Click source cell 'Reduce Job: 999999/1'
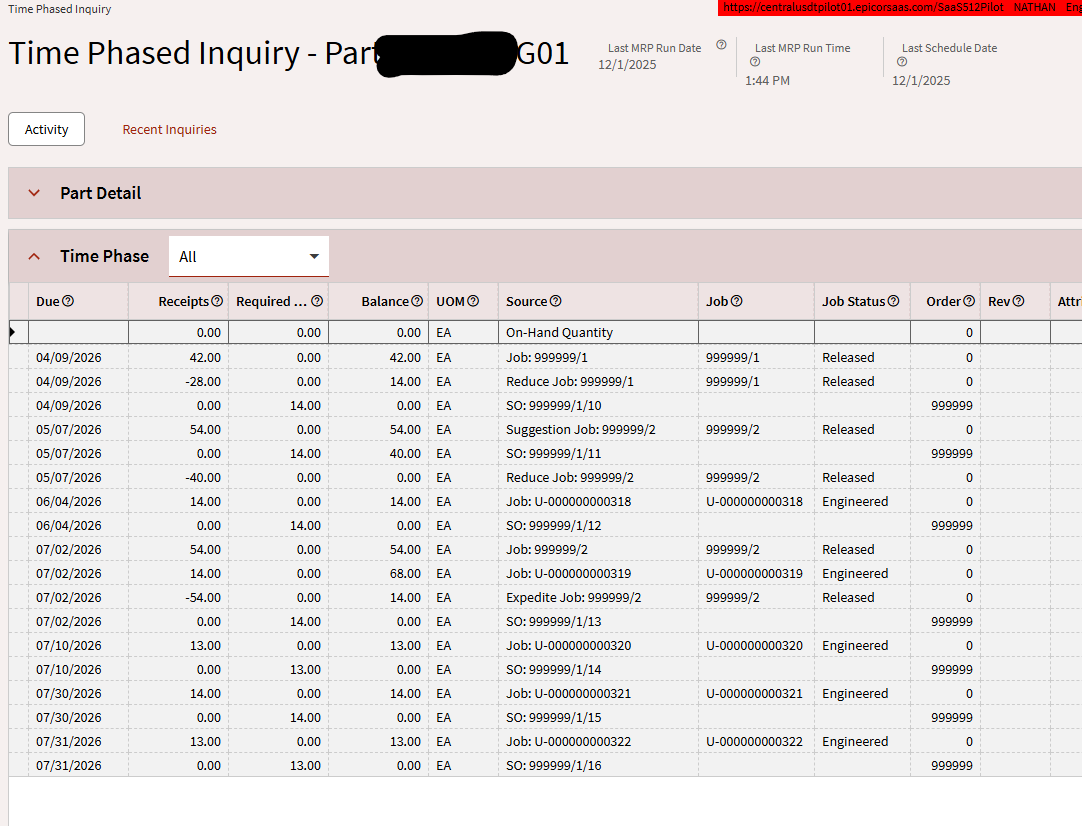The image size is (1082, 826). [598, 381]
